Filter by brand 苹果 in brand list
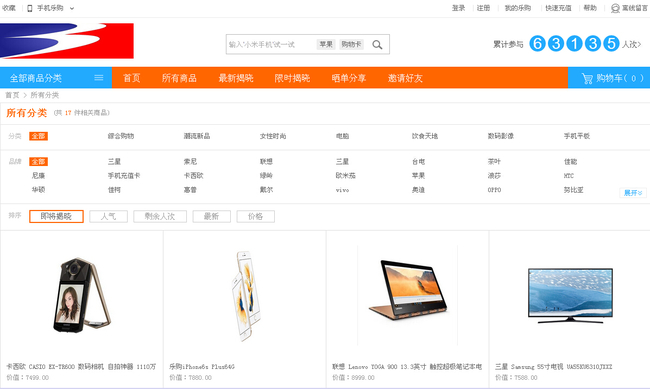 [x=418, y=175]
